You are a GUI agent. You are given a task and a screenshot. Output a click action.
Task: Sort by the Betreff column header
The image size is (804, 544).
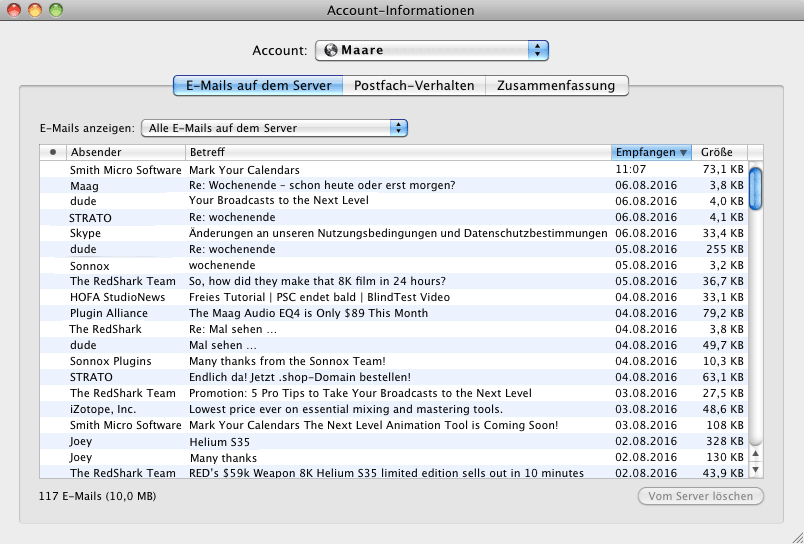[398, 152]
